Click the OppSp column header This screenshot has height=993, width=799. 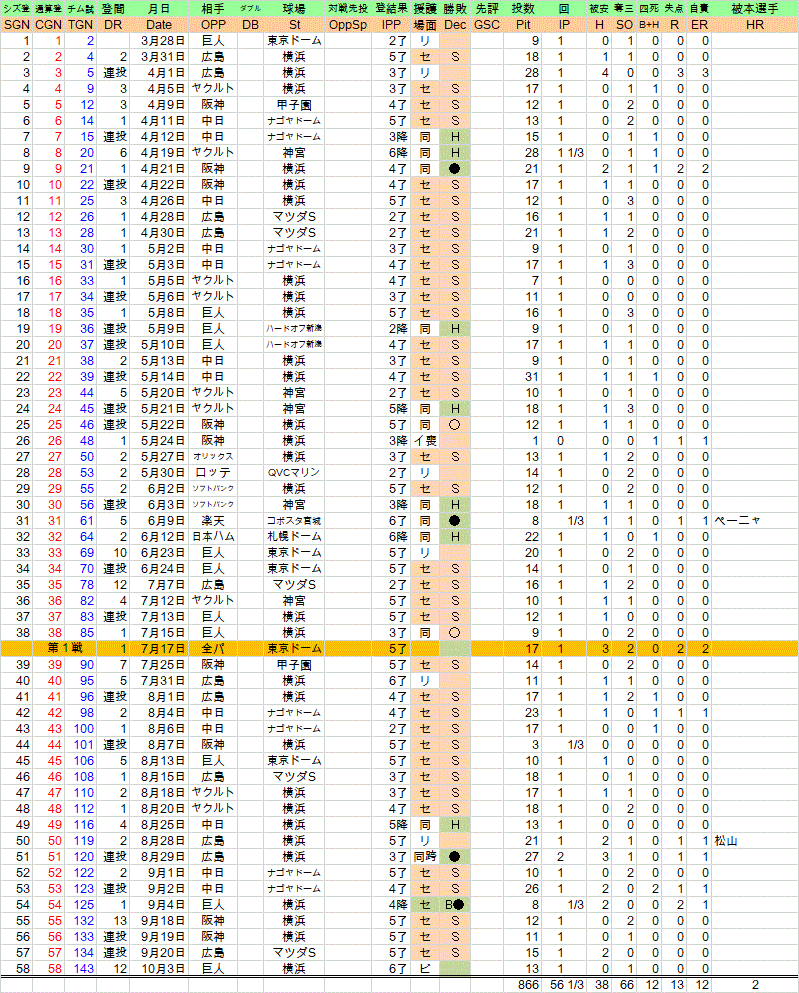(x=348, y=25)
